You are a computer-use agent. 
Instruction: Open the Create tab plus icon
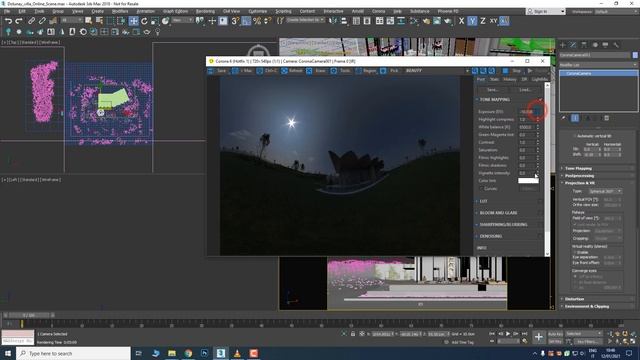[563, 45]
